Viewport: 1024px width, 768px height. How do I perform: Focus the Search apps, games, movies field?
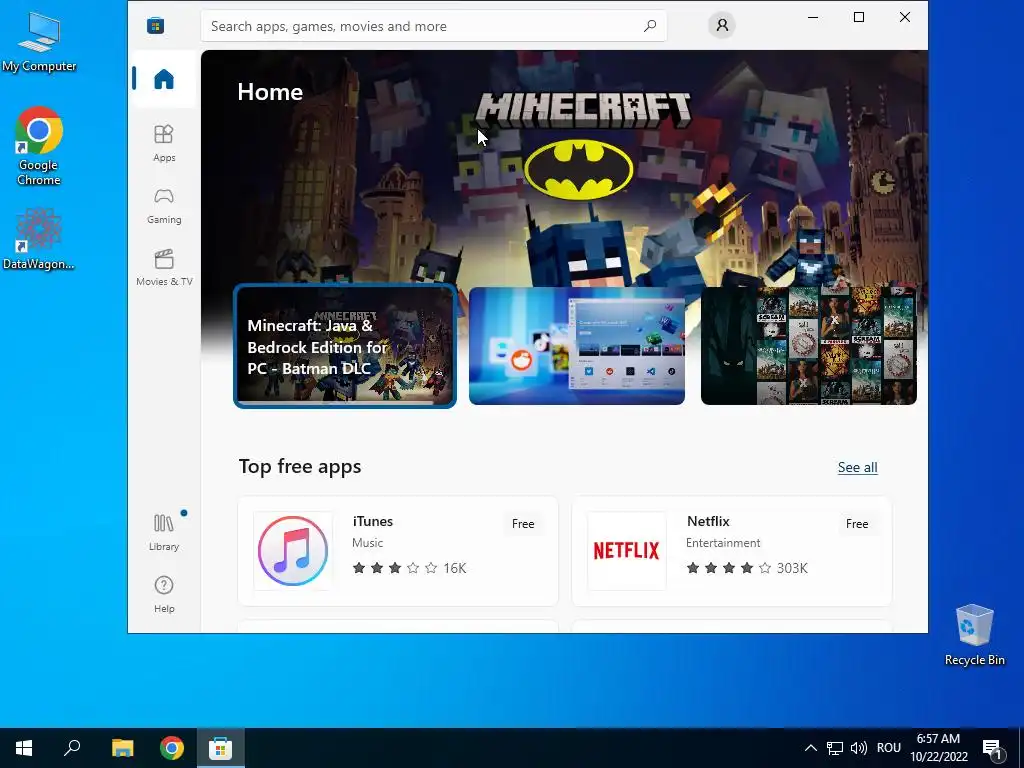tap(434, 26)
